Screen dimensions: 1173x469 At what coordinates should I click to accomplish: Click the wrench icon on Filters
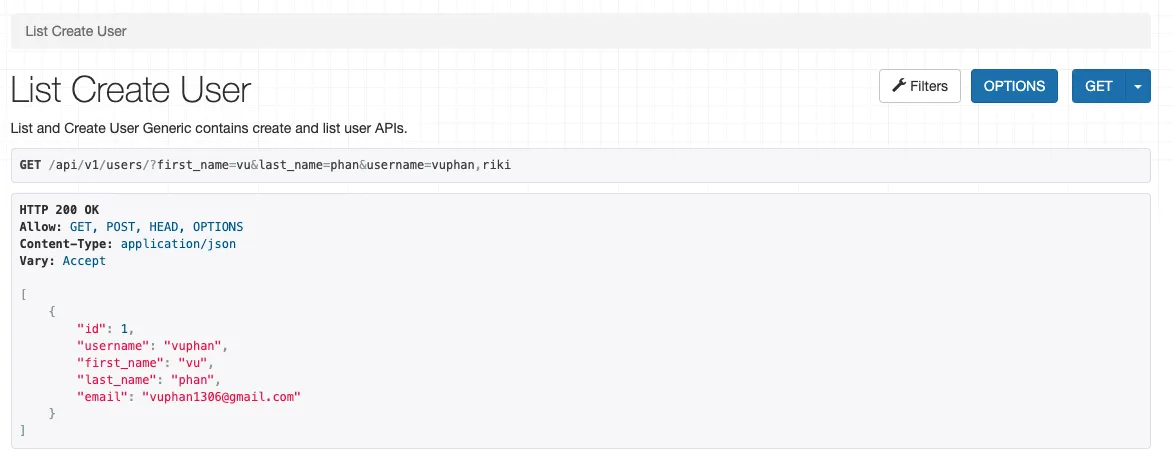coord(899,86)
